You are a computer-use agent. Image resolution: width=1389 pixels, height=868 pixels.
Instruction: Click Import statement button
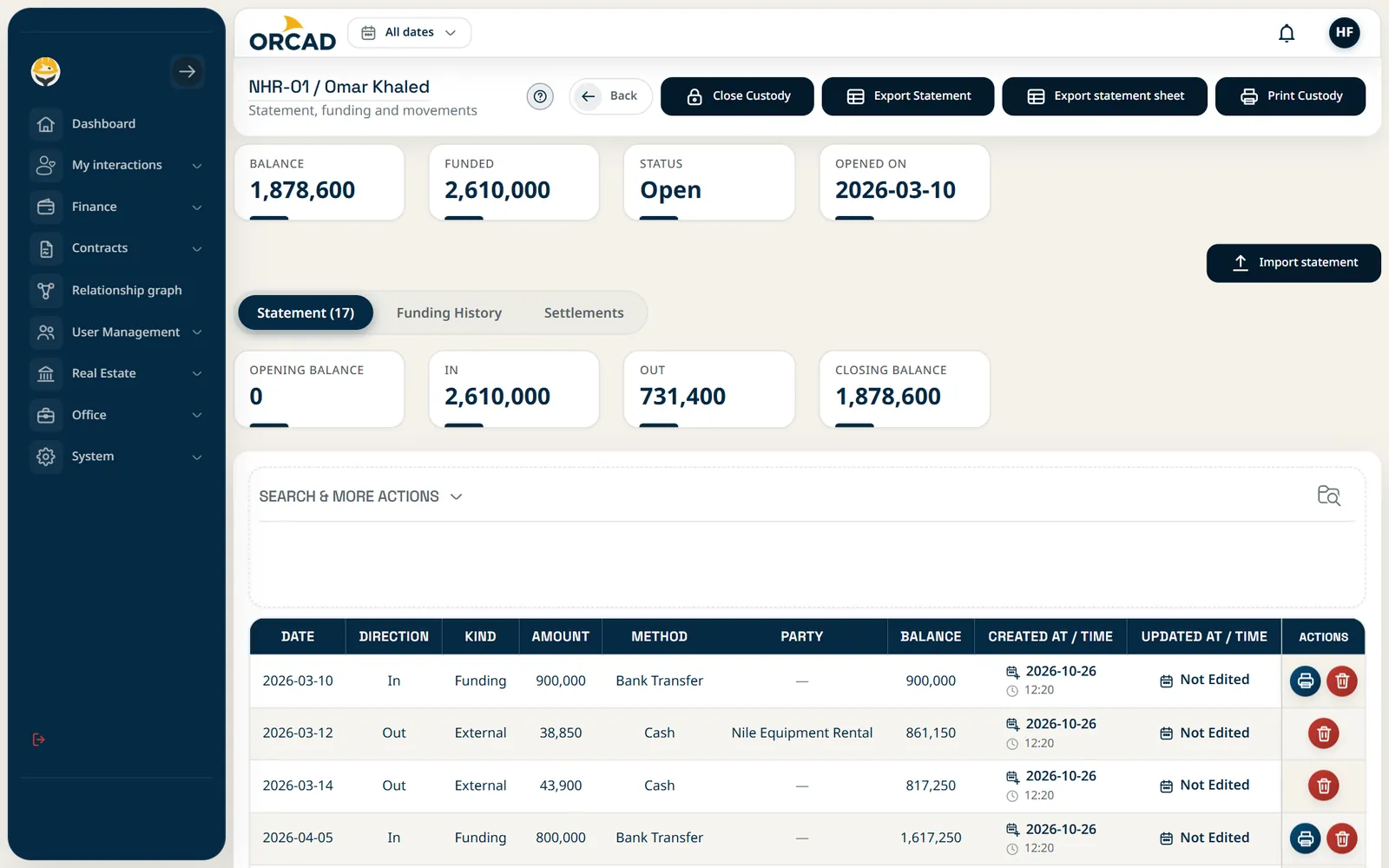pyautogui.click(x=1294, y=263)
